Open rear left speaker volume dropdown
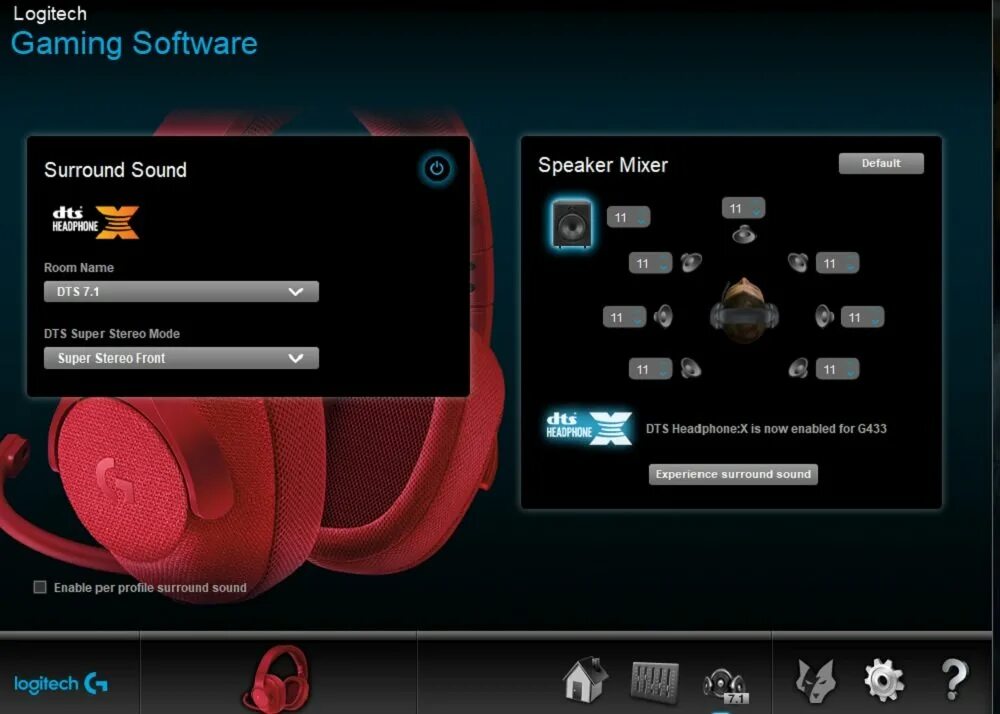The height and width of the screenshot is (714, 1000). (x=650, y=369)
